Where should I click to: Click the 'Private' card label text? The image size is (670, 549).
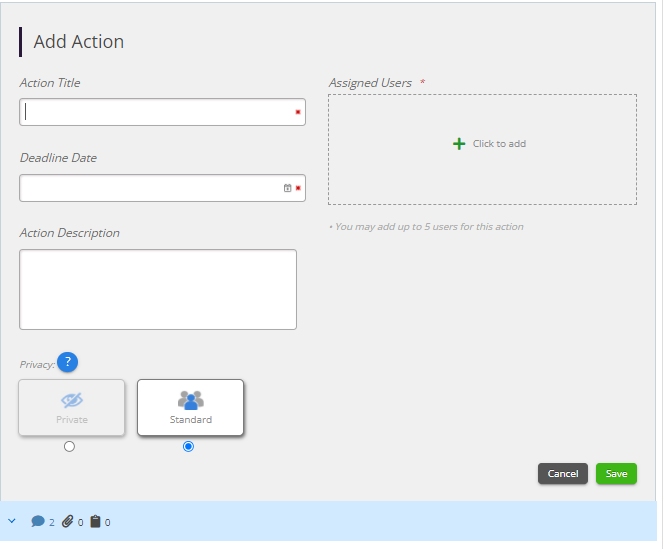[71, 420]
